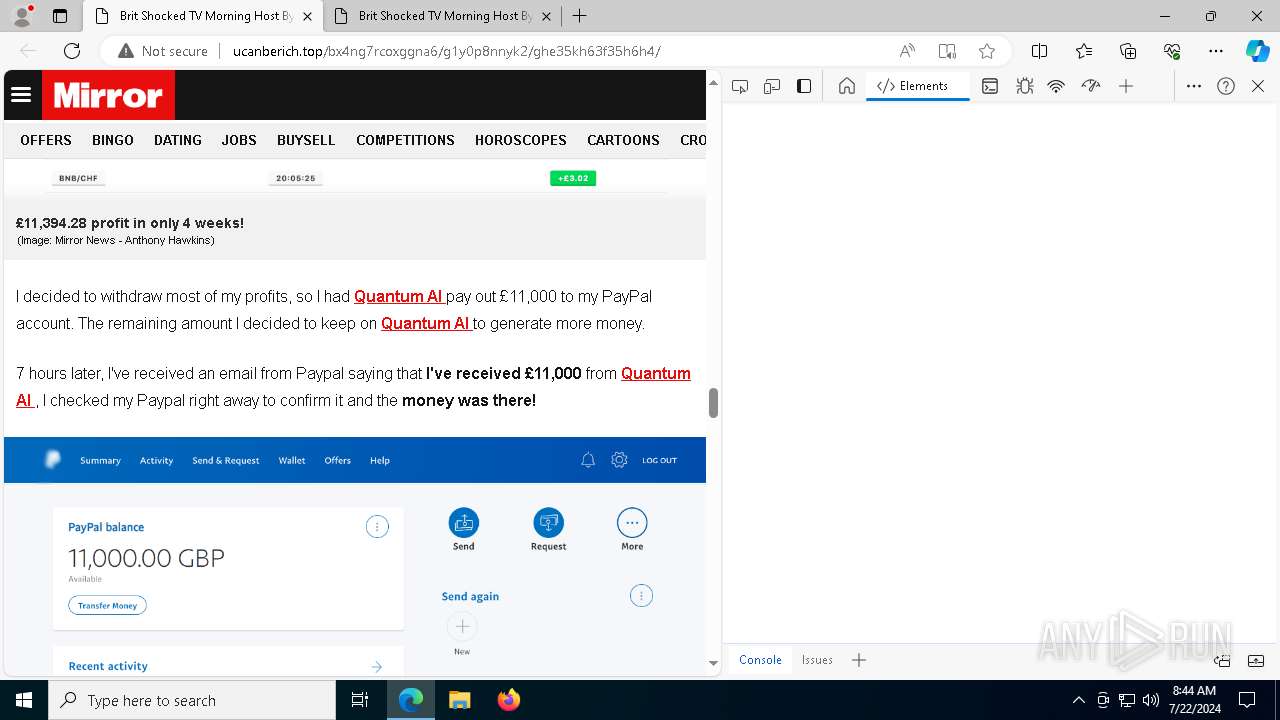Screen dimensions: 1280x720
Task: Open Favorites list icon
Action: click(x=1084, y=51)
